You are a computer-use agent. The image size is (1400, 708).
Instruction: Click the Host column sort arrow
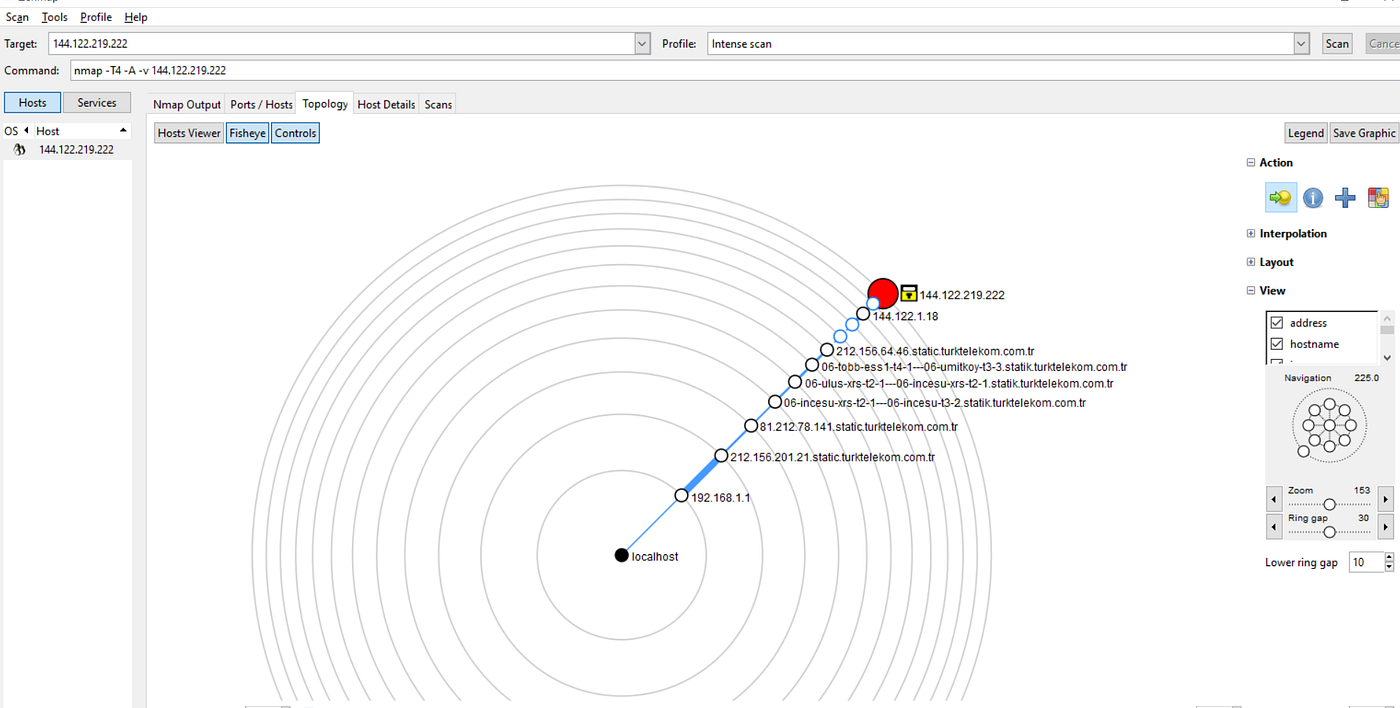123,131
